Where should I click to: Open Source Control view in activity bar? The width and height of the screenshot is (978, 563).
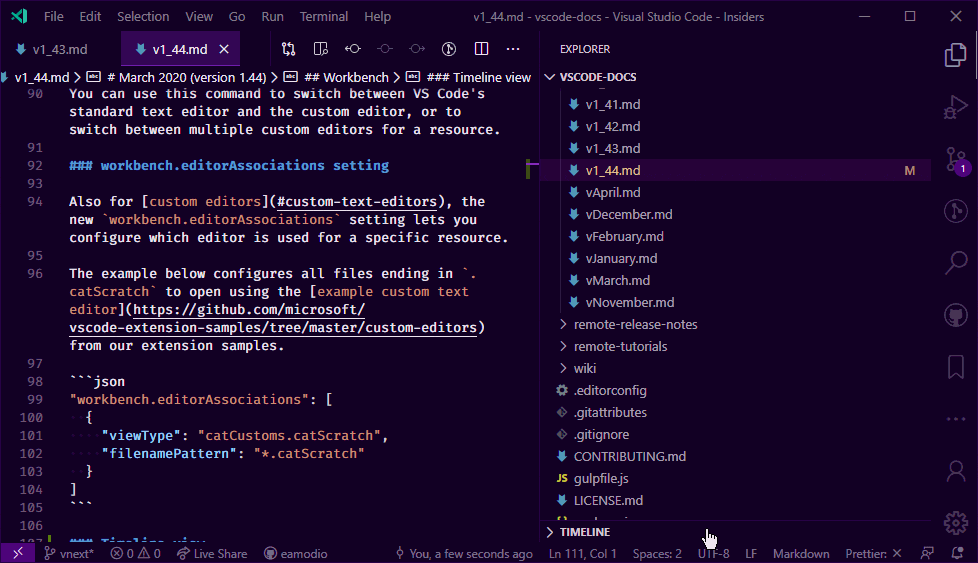click(x=955, y=159)
